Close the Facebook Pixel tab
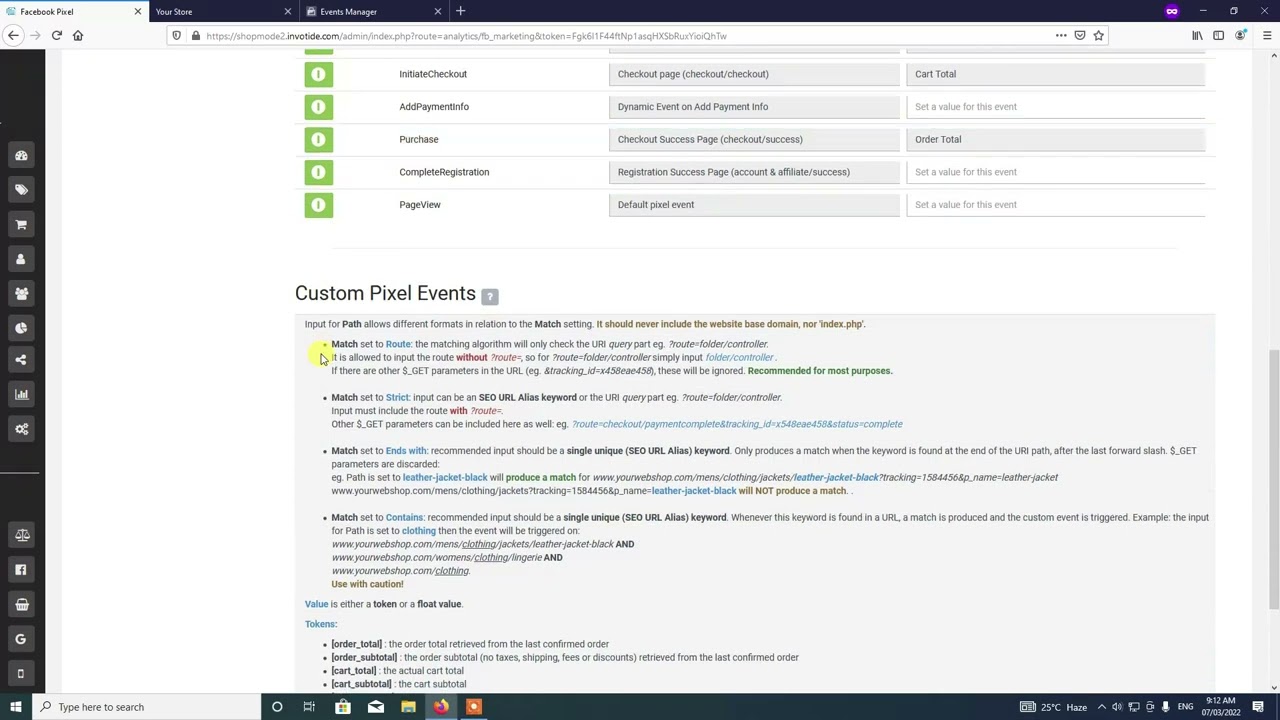Image resolution: width=1280 pixels, height=720 pixels. (x=138, y=11)
